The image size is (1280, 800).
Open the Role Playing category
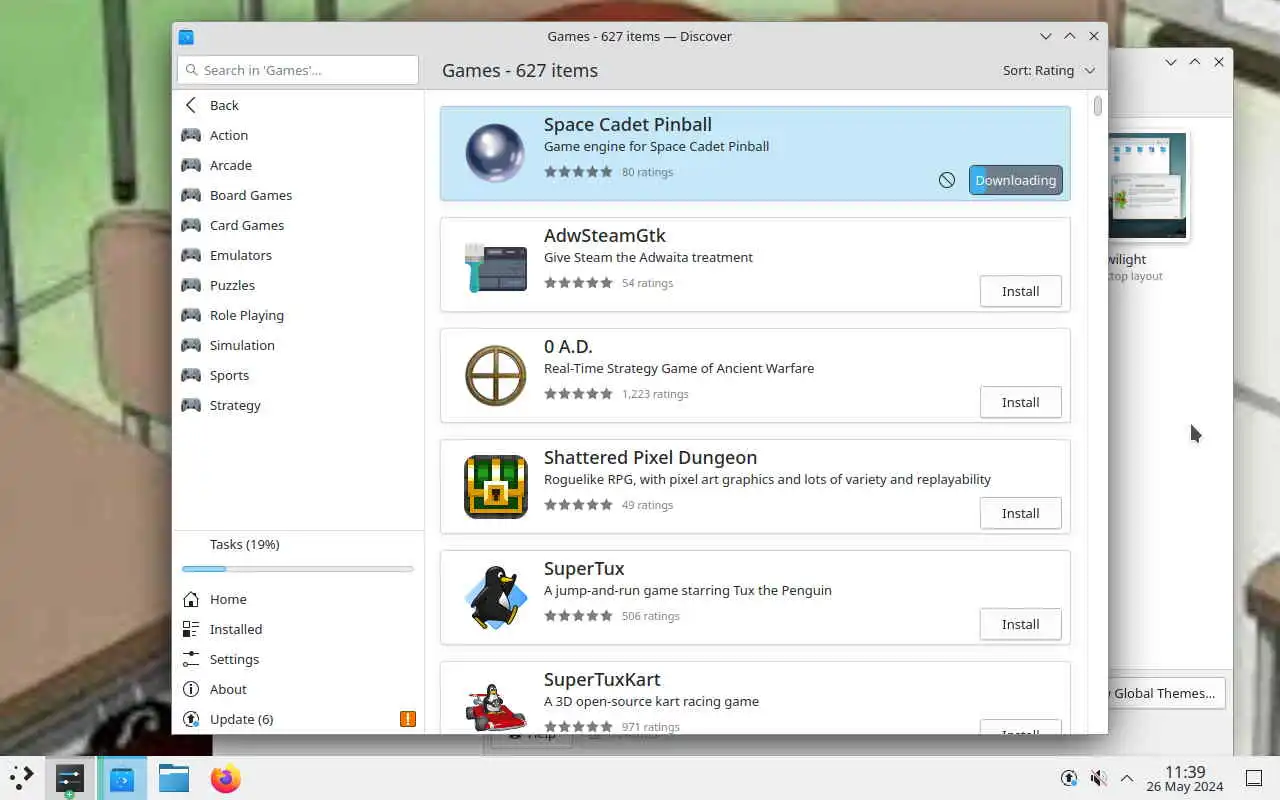298,315
